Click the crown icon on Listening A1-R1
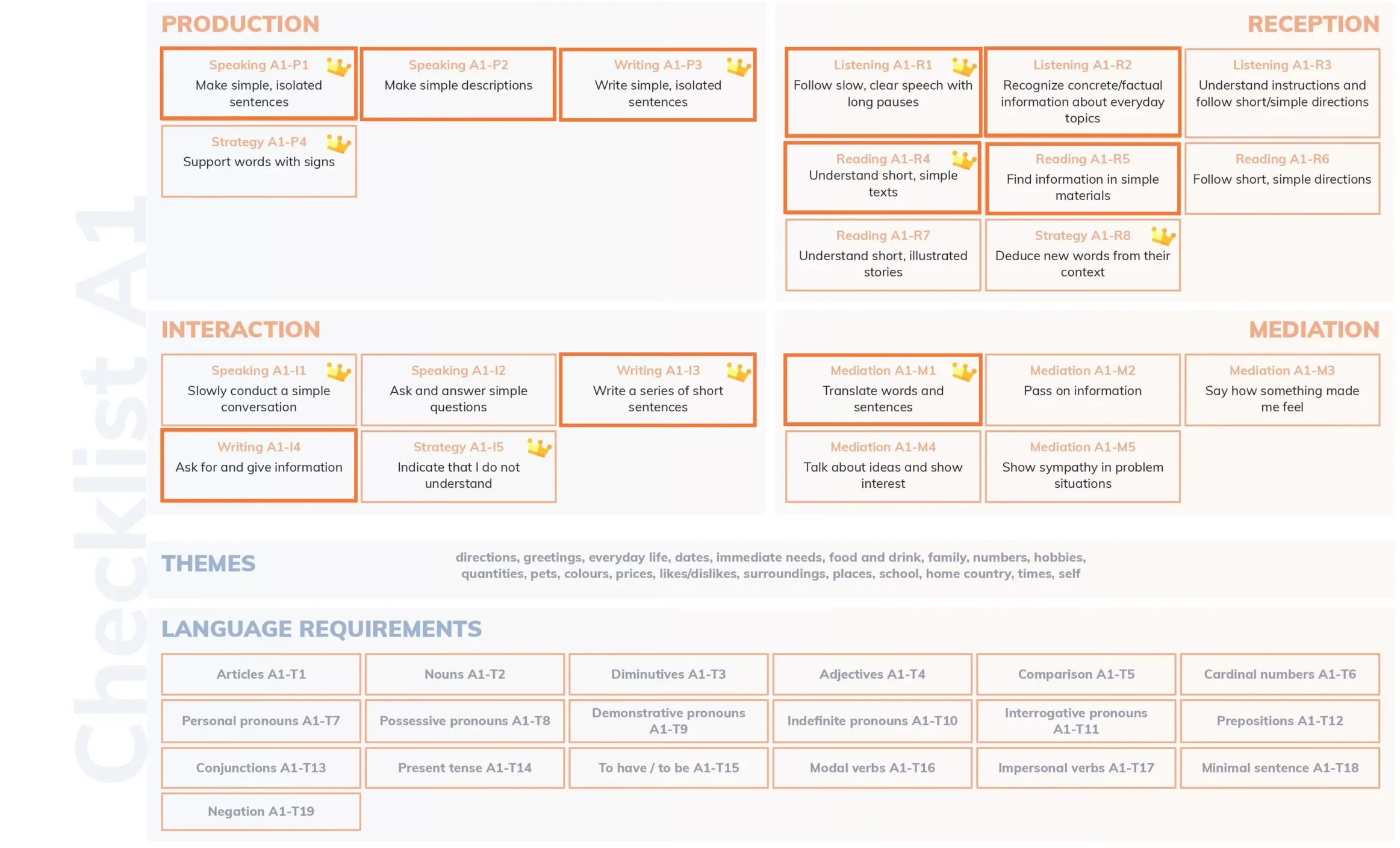The width and height of the screenshot is (1400, 848). (963, 66)
